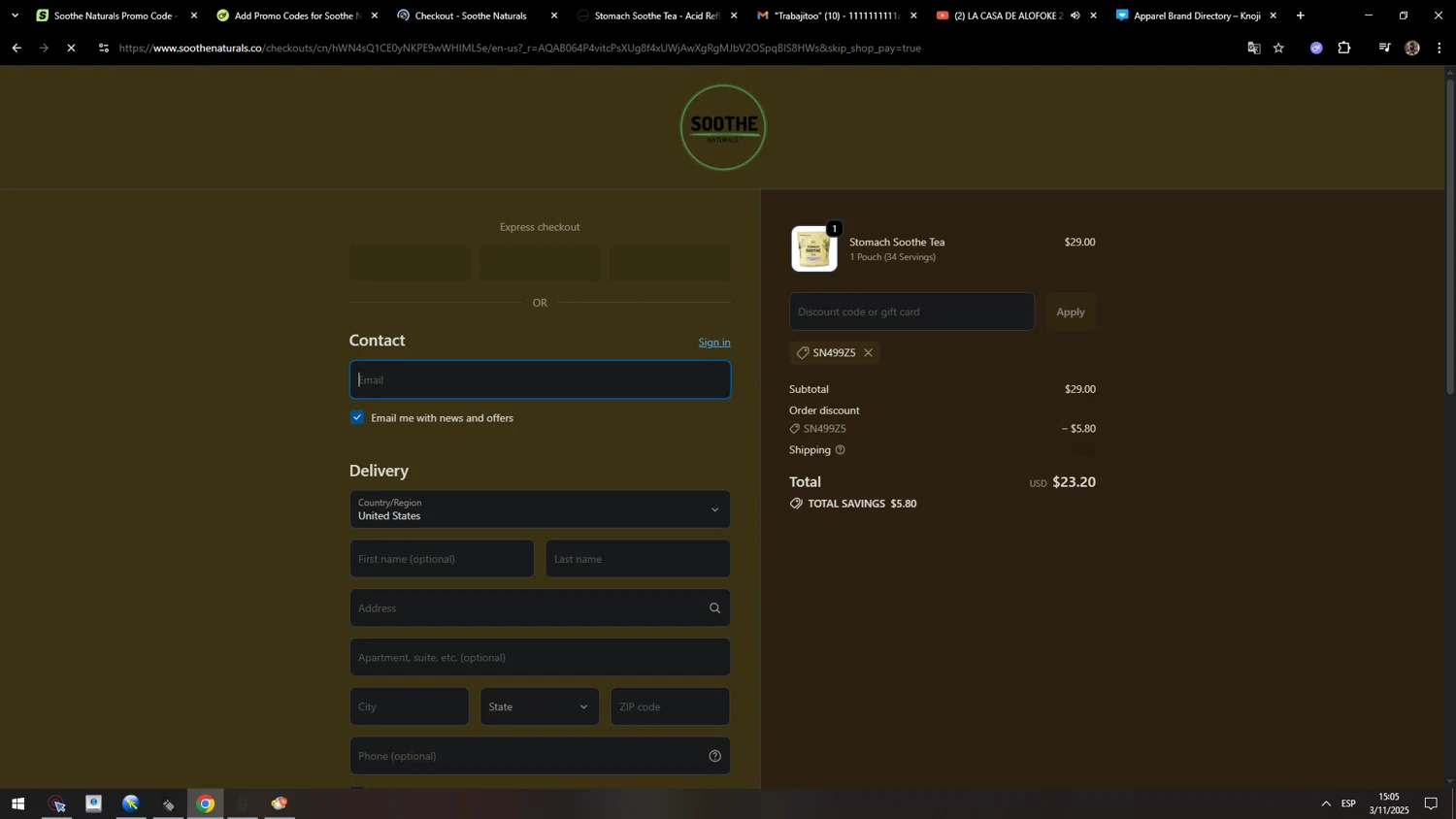Click the ESP language indicator
Screen dimensions: 1456x819
1348,803
